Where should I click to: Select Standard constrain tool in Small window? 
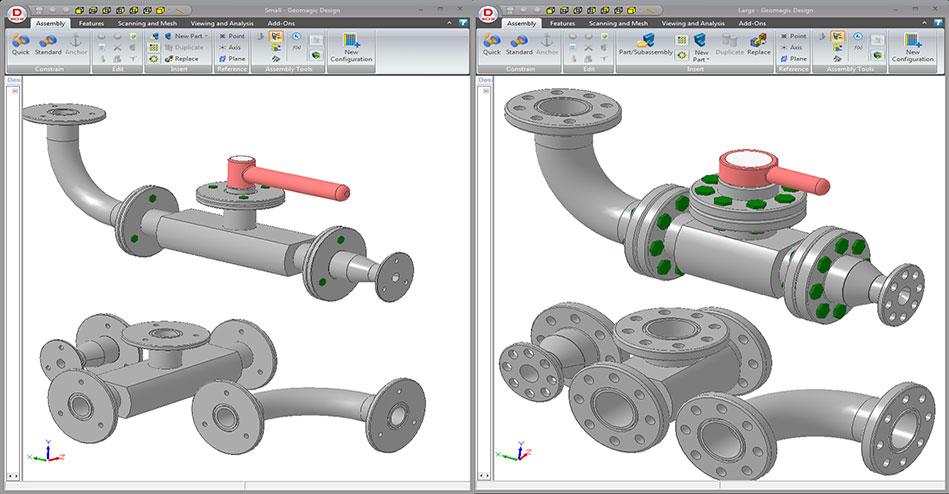tap(48, 43)
